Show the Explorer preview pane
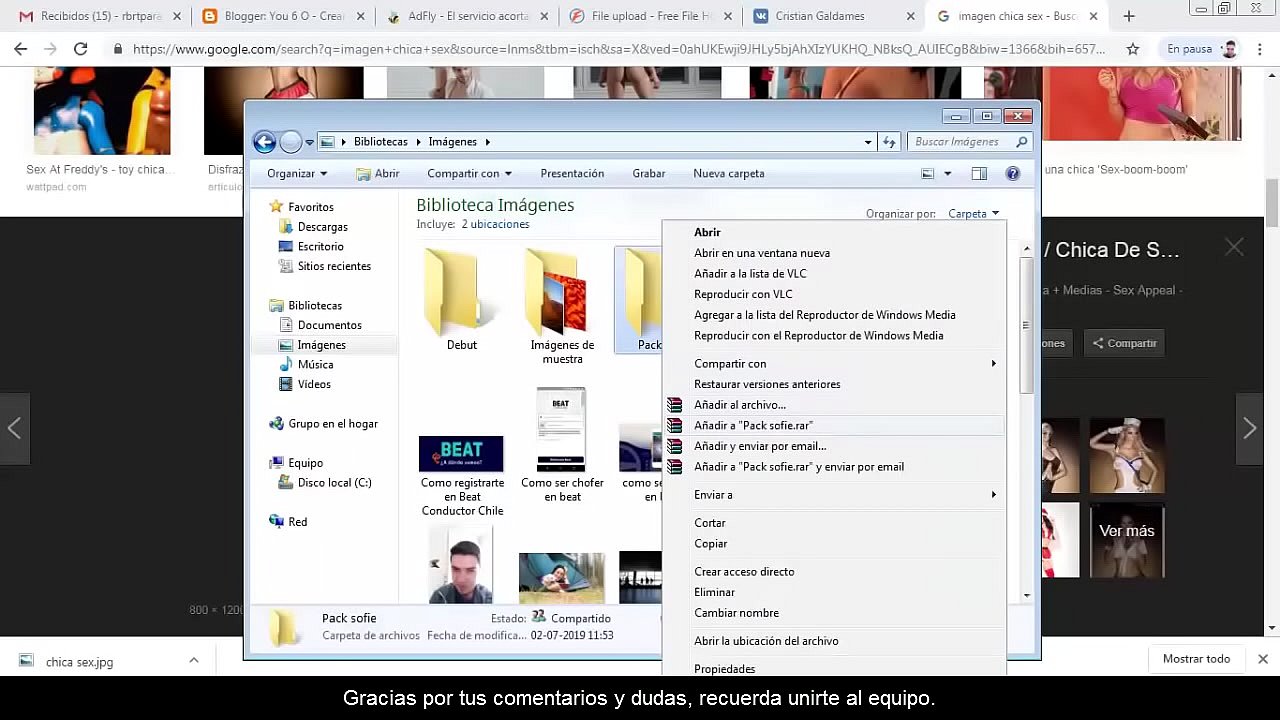 coord(979,174)
